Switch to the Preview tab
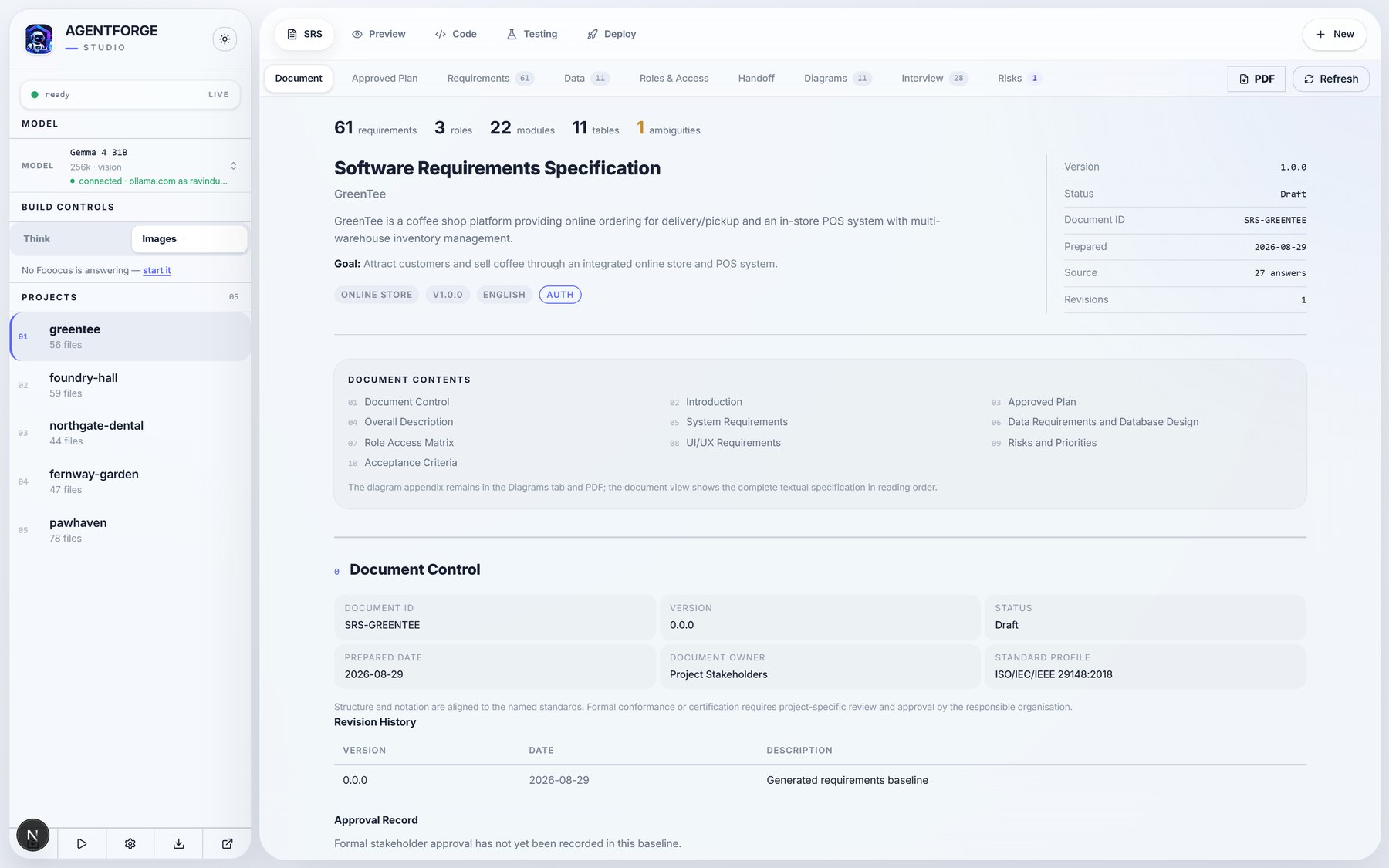 [x=378, y=34]
